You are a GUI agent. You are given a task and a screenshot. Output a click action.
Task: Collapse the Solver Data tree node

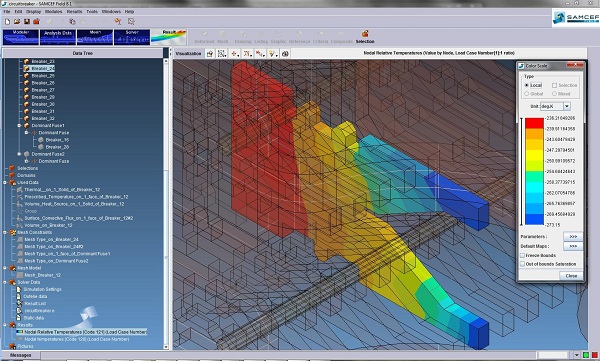[x=5, y=282]
